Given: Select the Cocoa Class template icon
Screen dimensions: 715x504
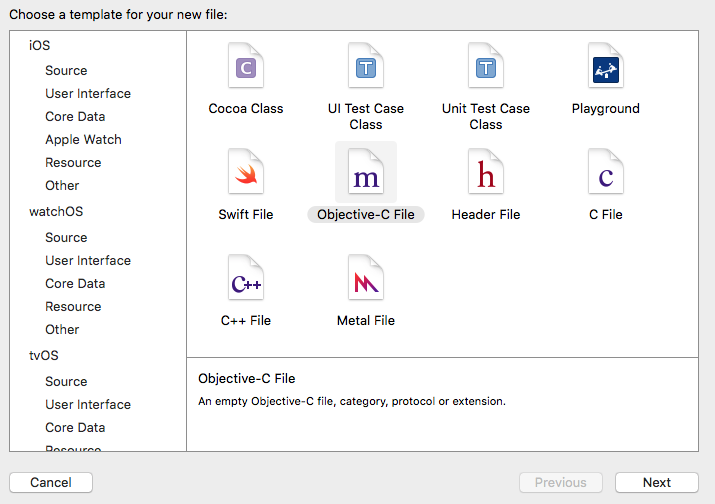Looking at the screenshot, I should pos(246,65).
